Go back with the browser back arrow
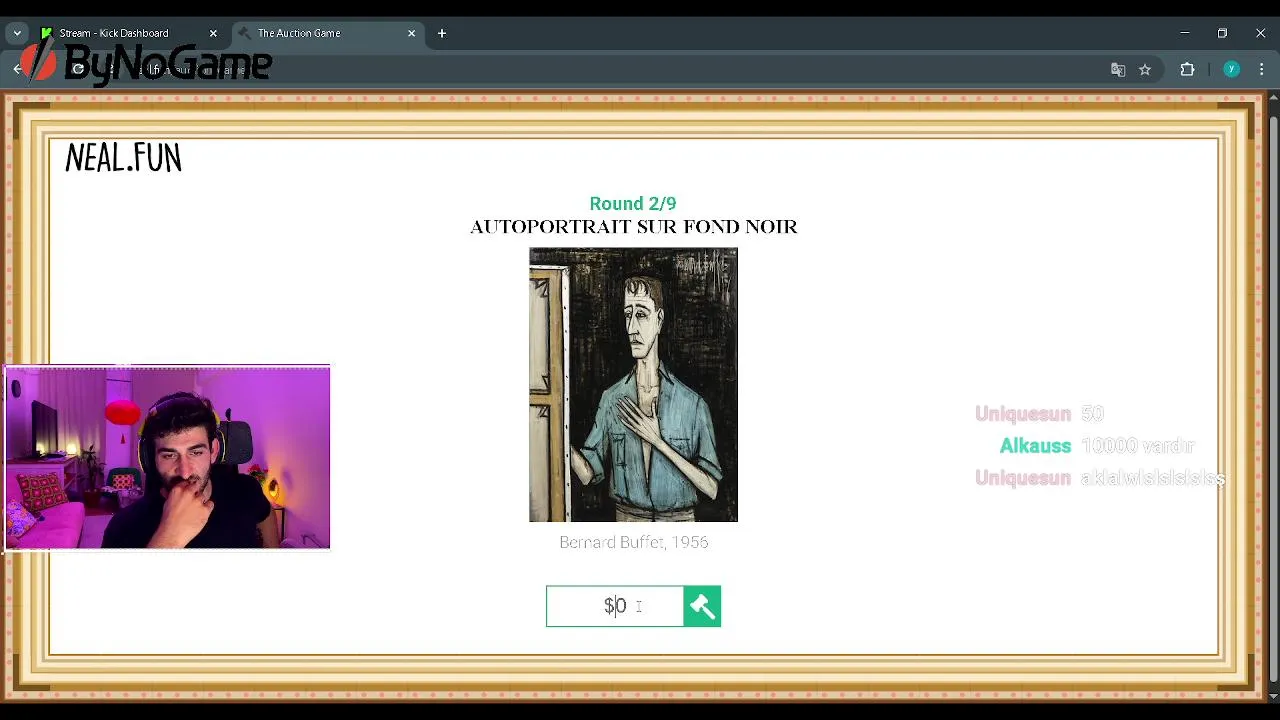1280x720 pixels. coord(17,69)
